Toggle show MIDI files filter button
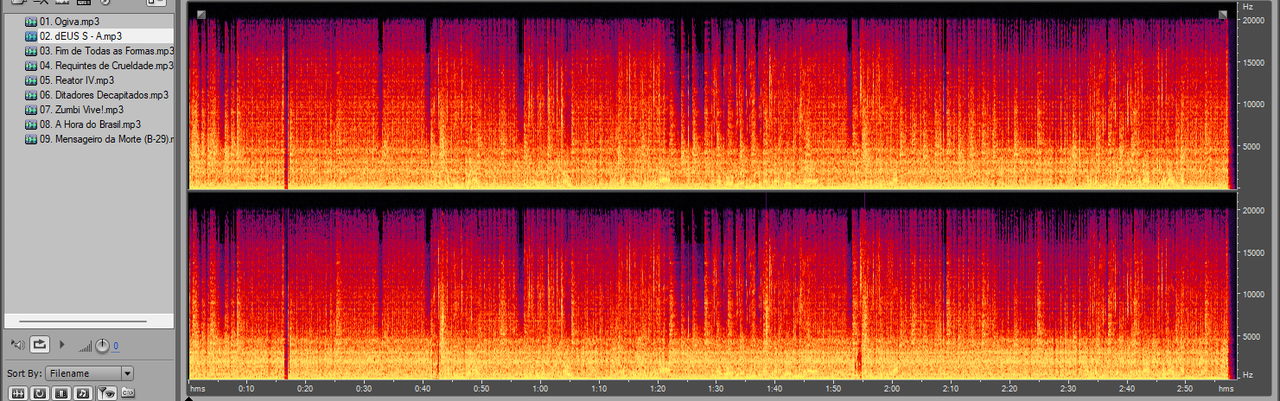This screenshot has height=401, width=1280. click(x=84, y=393)
